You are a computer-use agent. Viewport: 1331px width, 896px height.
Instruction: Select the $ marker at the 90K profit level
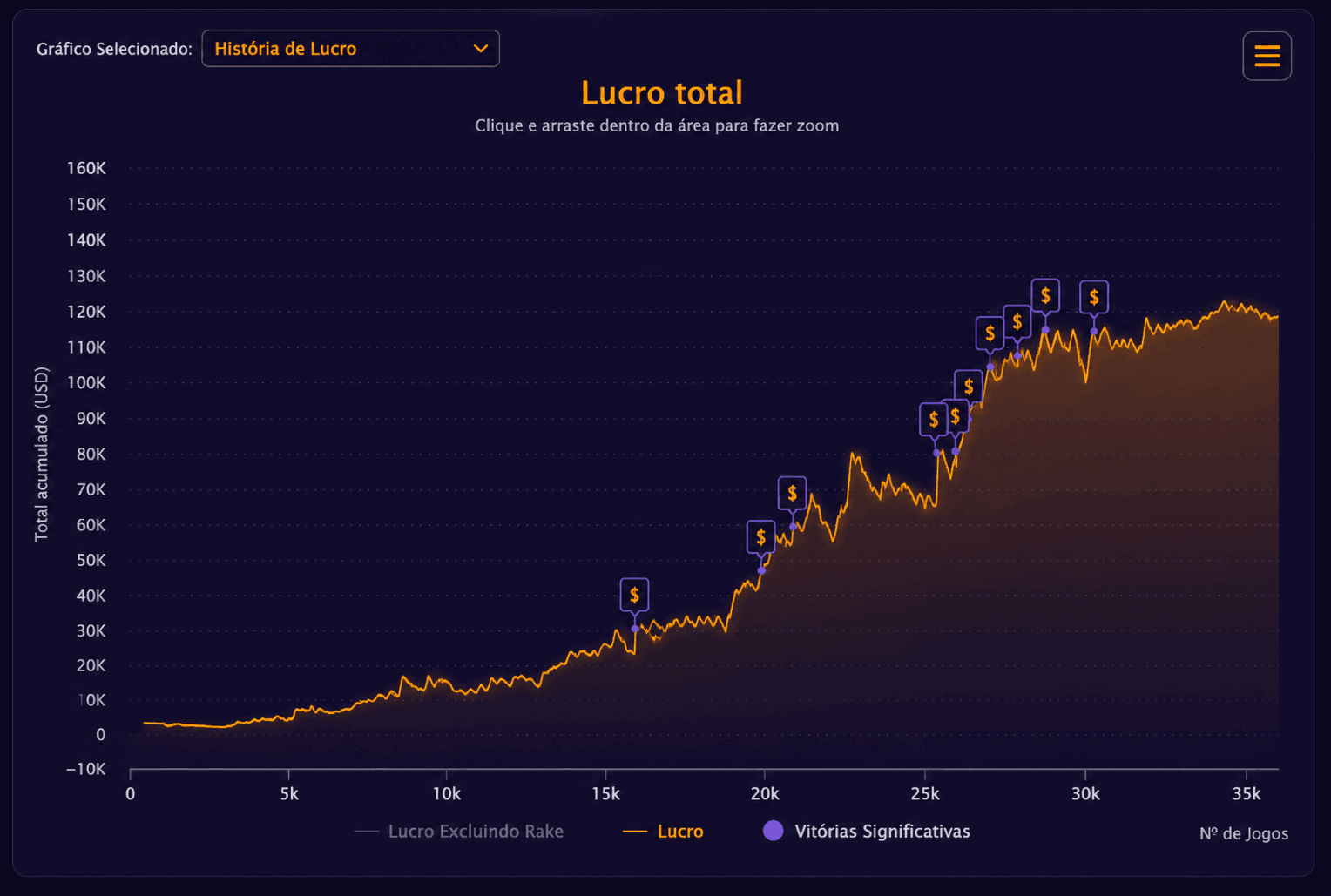pyautogui.click(x=968, y=387)
